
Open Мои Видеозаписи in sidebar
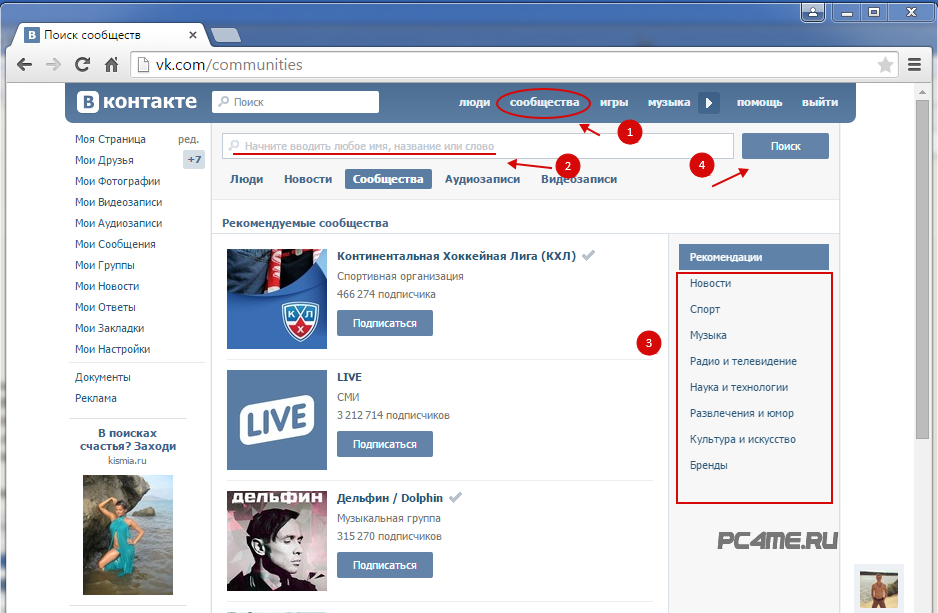point(118,202)
